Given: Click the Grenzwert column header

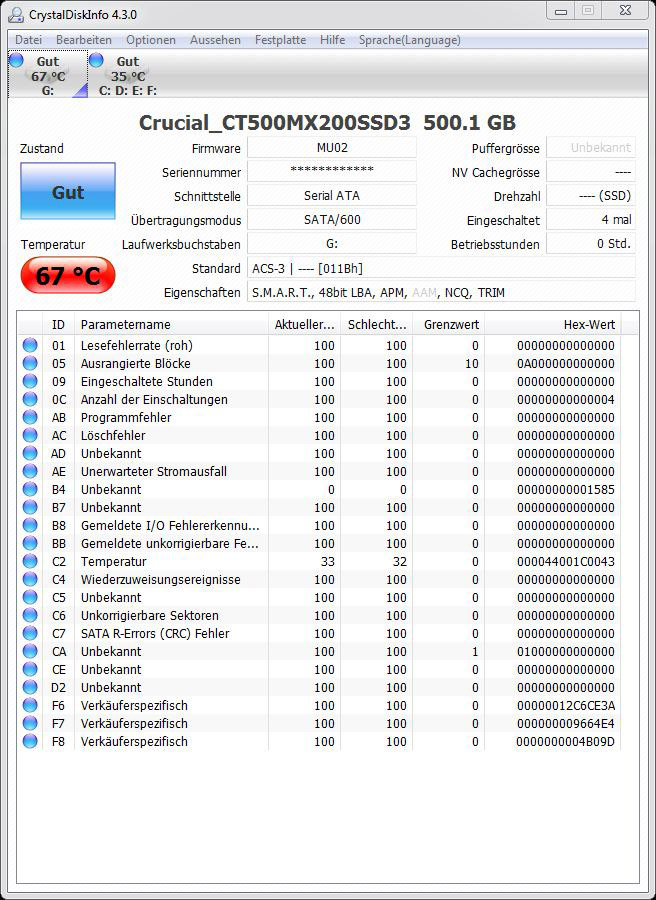Looking at the screenshot, I should [x=449, y=324].
